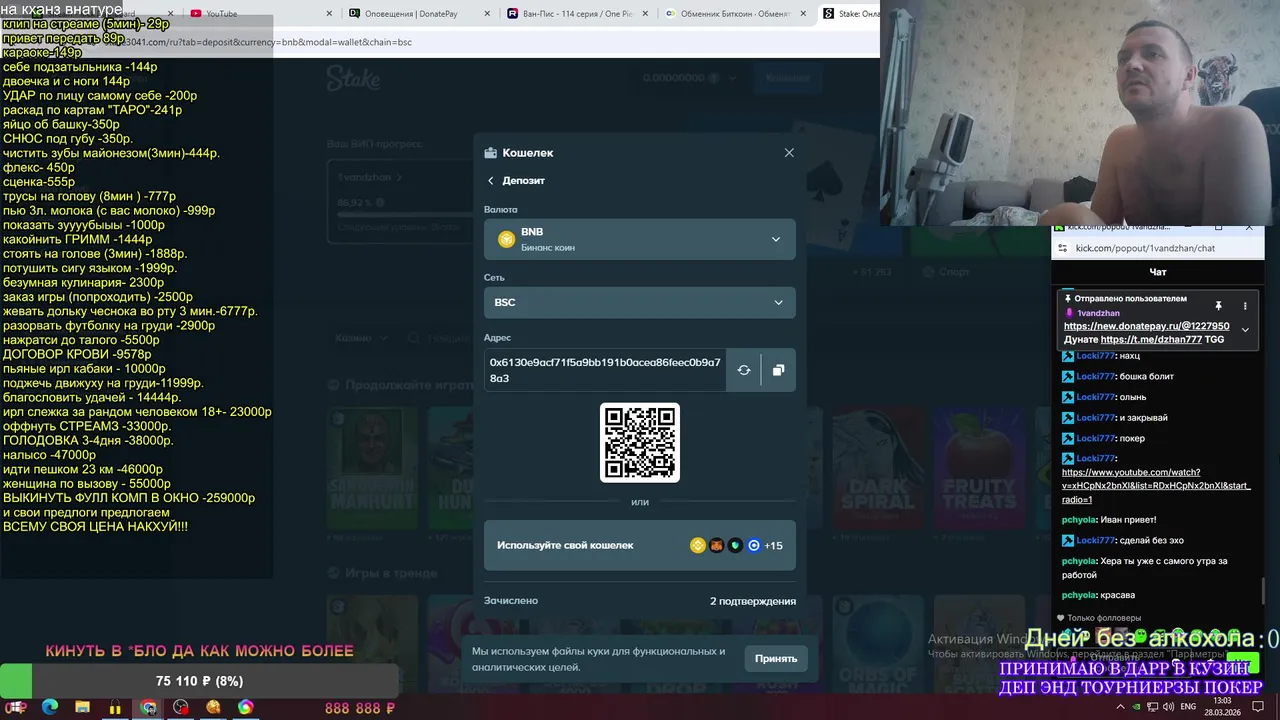Close the Оповещения DonatePay tab
The image size is (1280, 720).
point(486,14)
